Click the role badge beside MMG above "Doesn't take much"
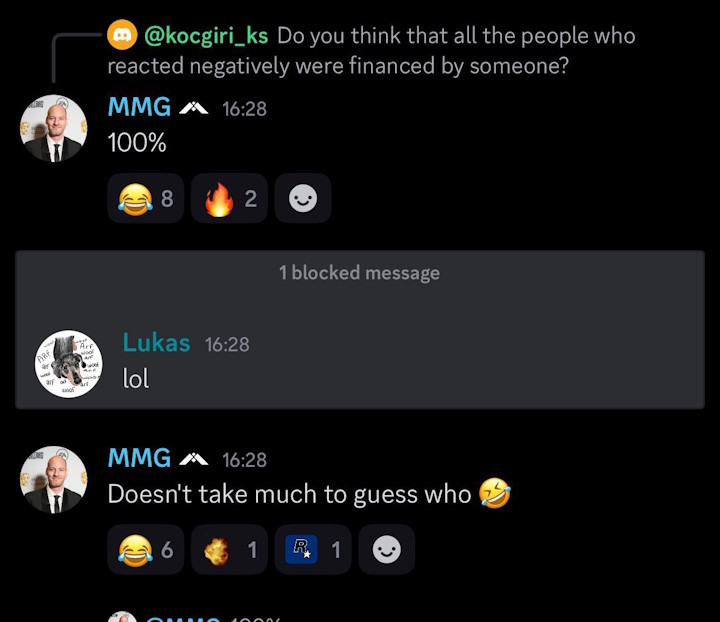 pyautogui.click(x=193, y=459)
